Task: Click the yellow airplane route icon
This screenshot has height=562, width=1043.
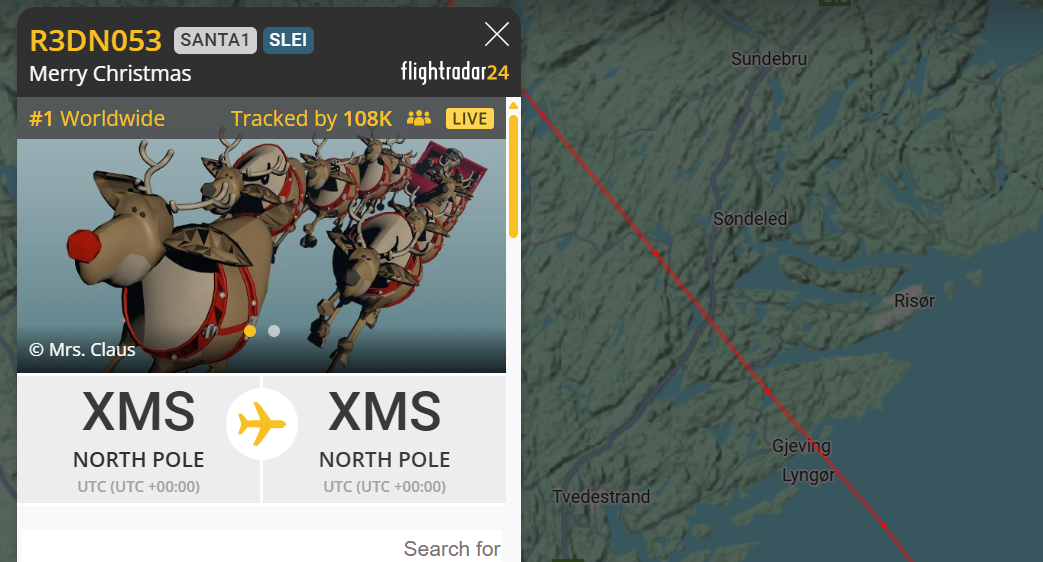Action: [x=261, y=424]
